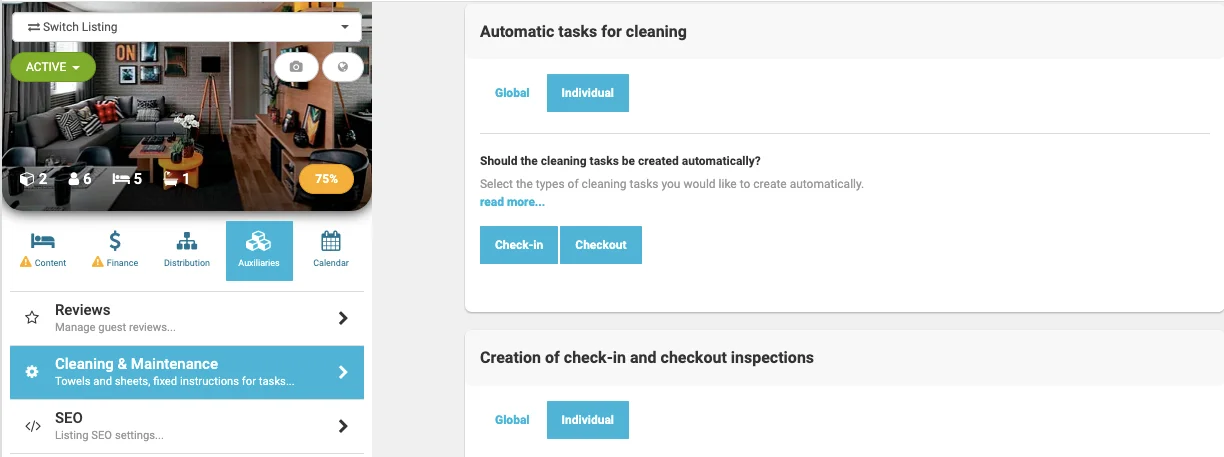Click the Cleaning & Maintenance gear icon

pos(32,372)
